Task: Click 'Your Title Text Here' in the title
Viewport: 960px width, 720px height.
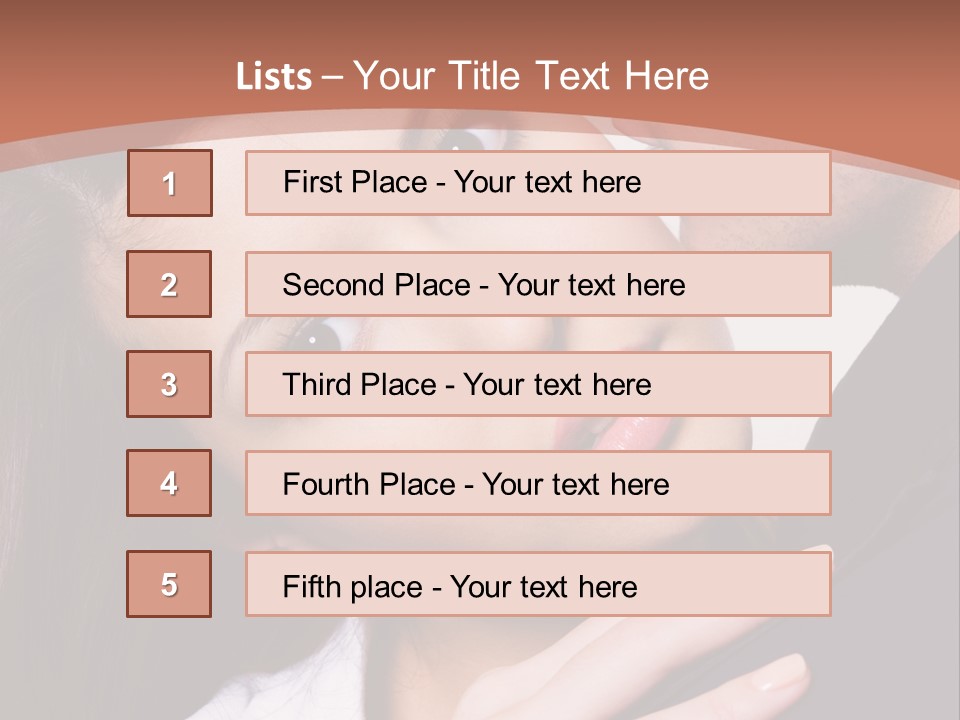Action: point(531,76)
